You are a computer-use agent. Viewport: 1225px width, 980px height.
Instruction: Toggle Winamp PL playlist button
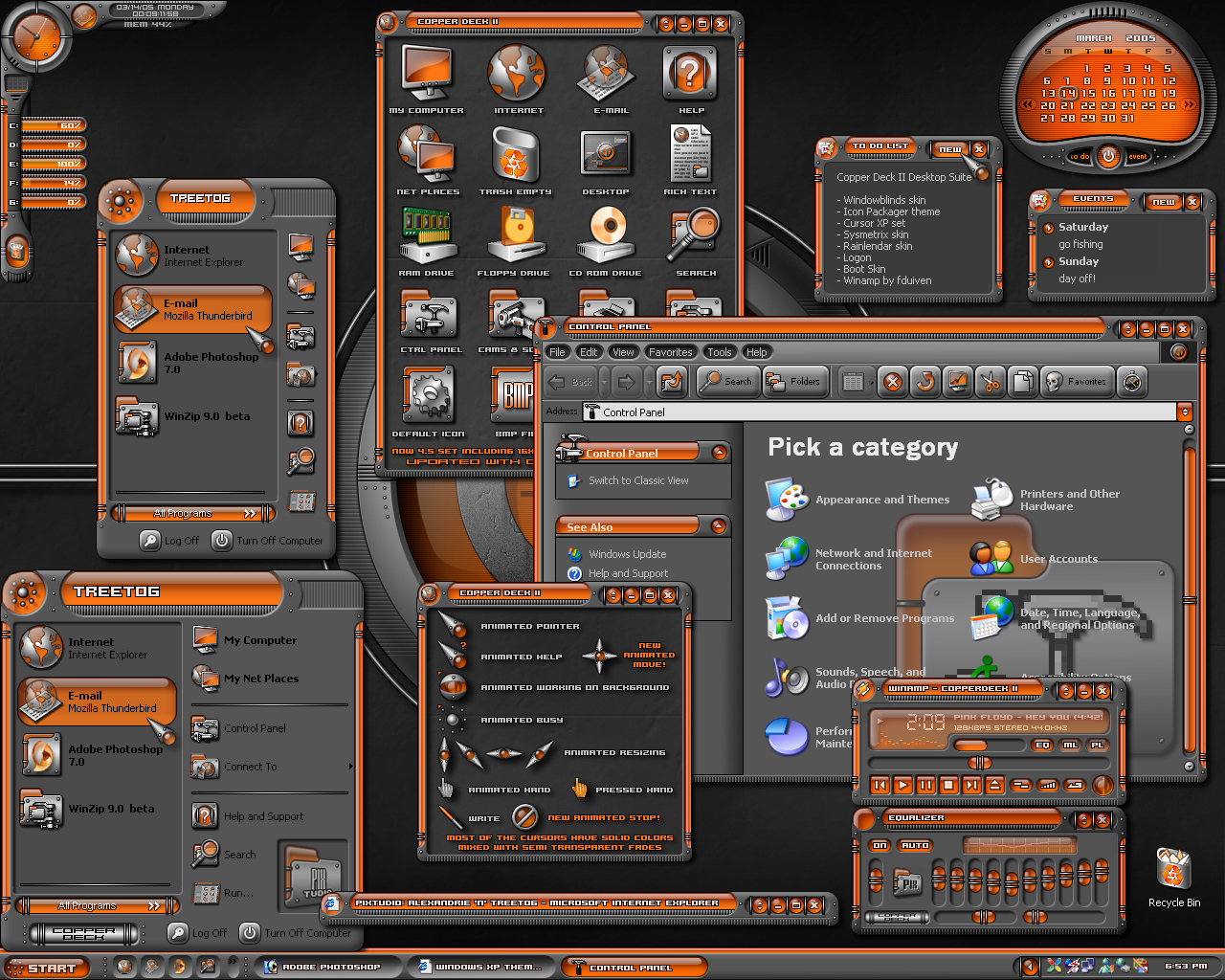point(1098,745)
